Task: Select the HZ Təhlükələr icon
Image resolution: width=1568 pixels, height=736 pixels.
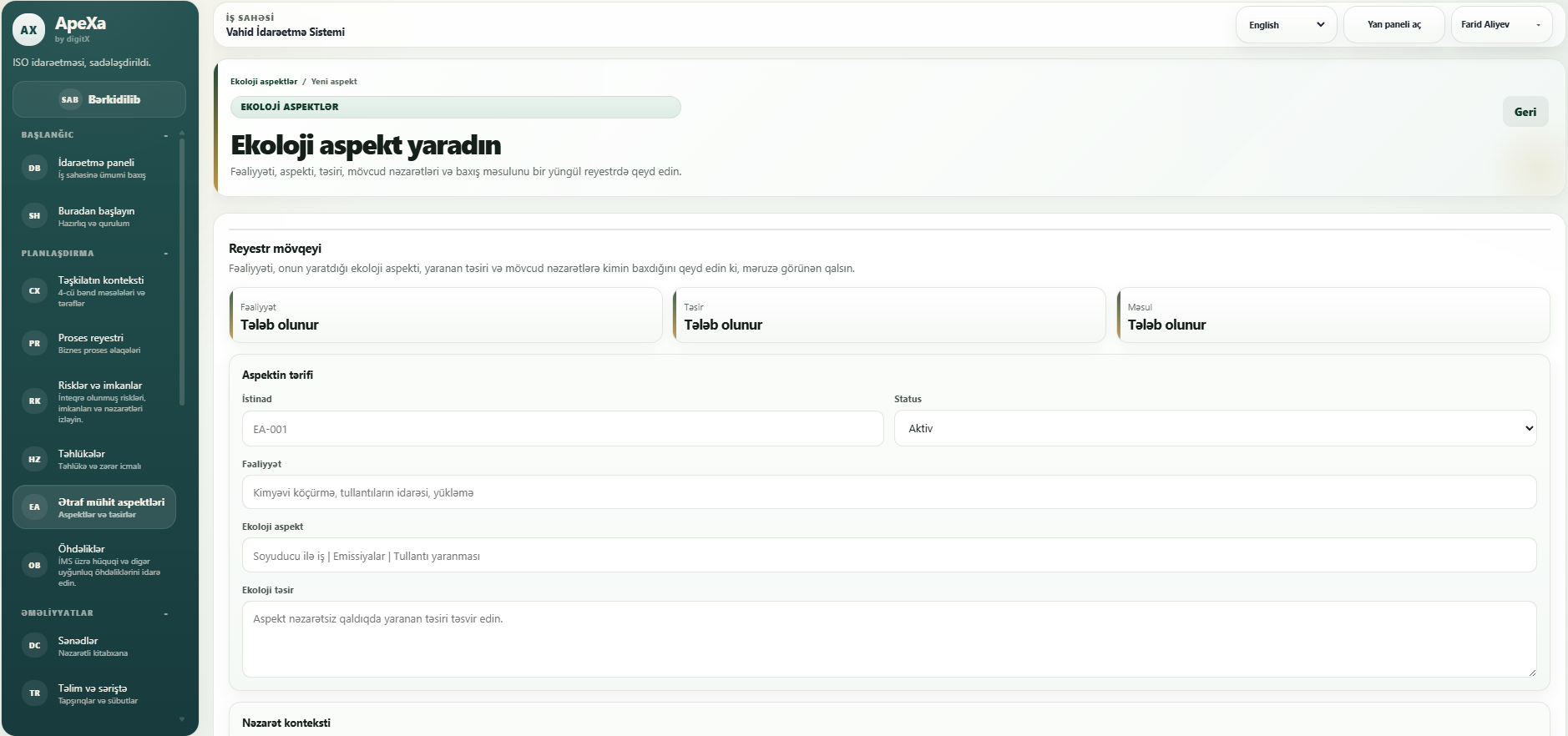Action: pos(34,459)
